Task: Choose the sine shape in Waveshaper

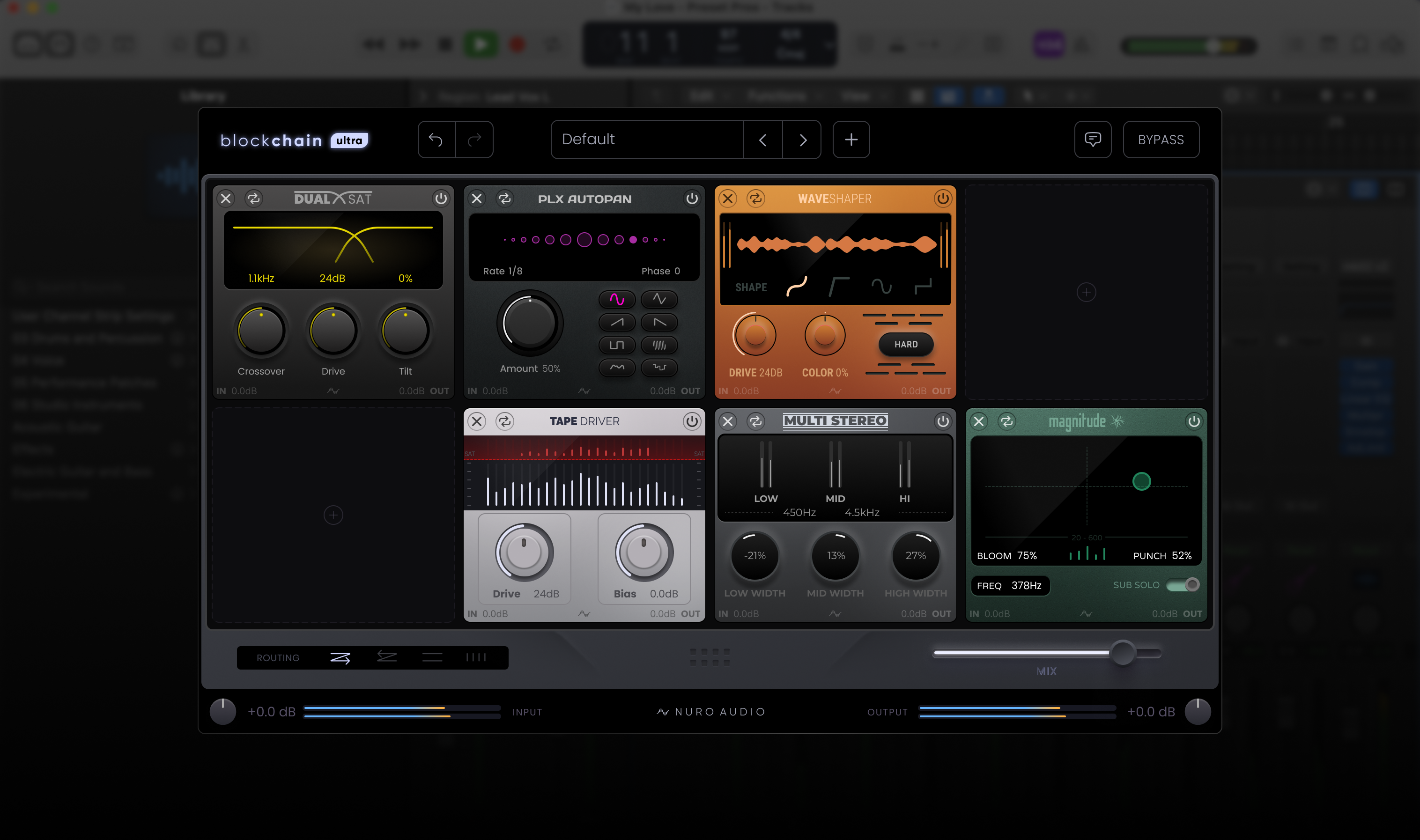Action: (x=881, y=287)
